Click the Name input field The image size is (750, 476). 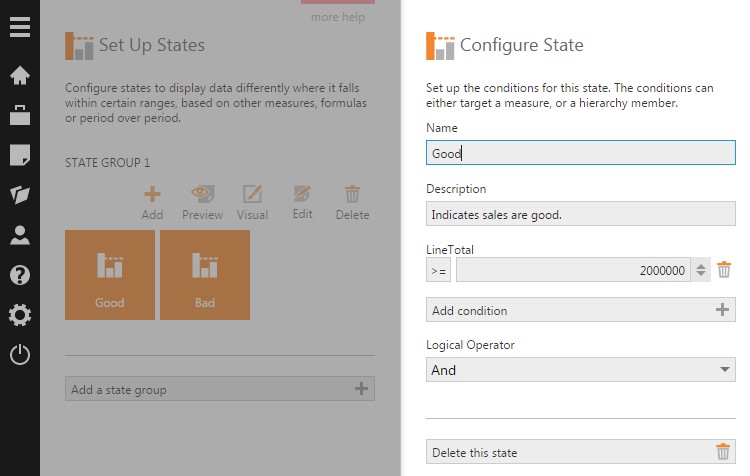580,153
